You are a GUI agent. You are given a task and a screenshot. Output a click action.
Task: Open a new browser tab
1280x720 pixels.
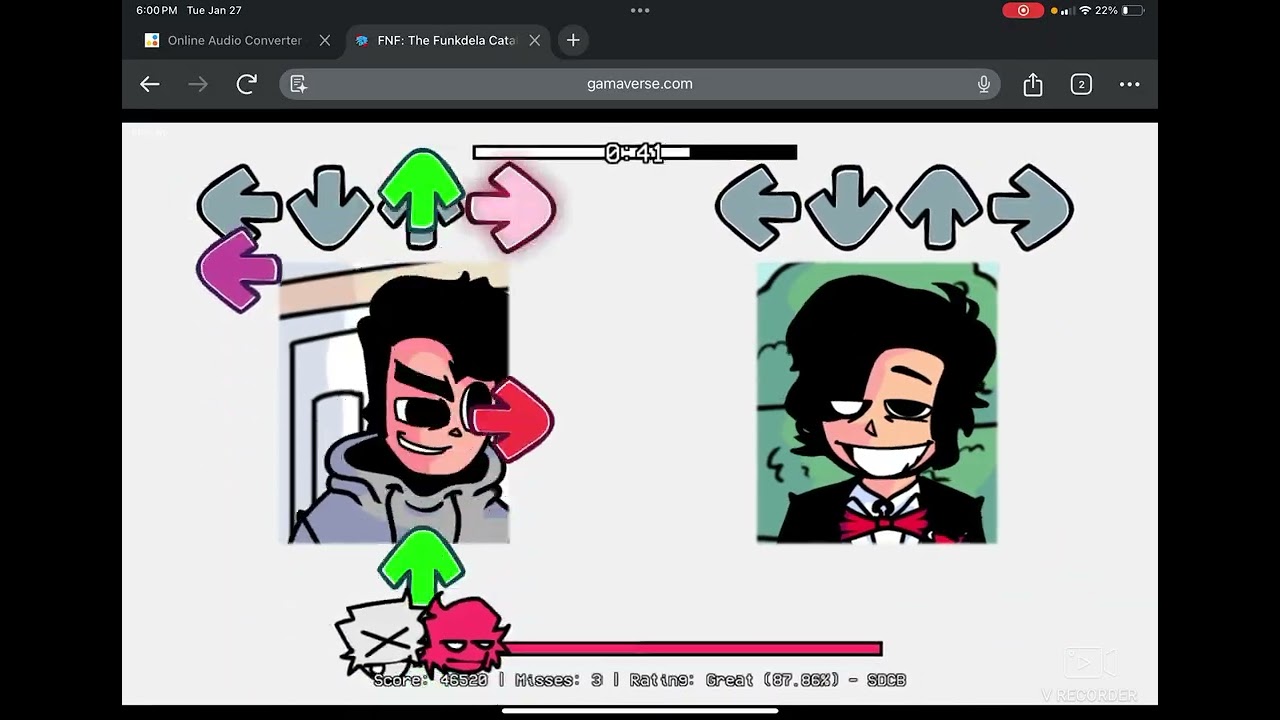pos(573,40)
